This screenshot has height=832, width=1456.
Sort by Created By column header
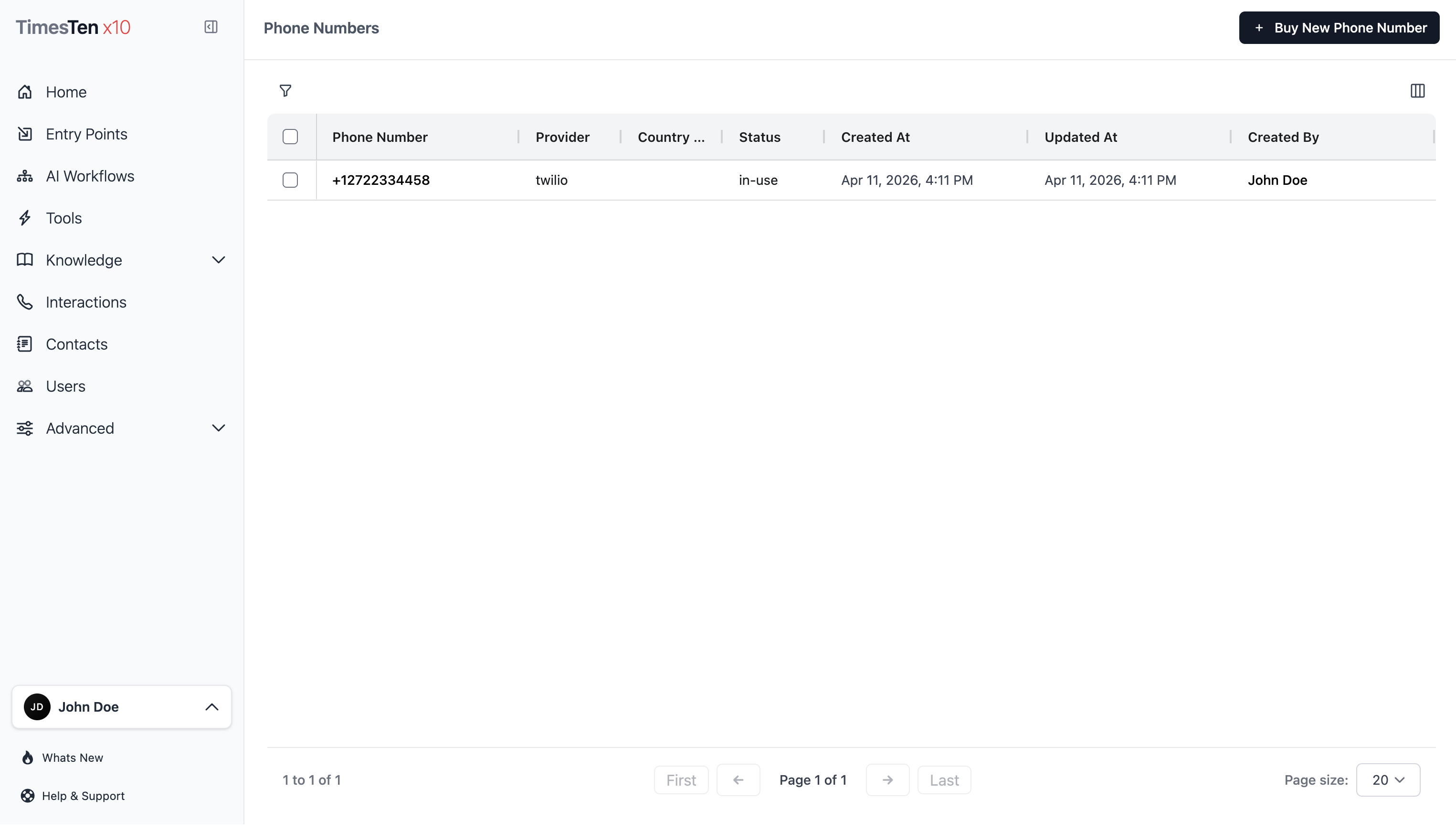point(1283,137)
